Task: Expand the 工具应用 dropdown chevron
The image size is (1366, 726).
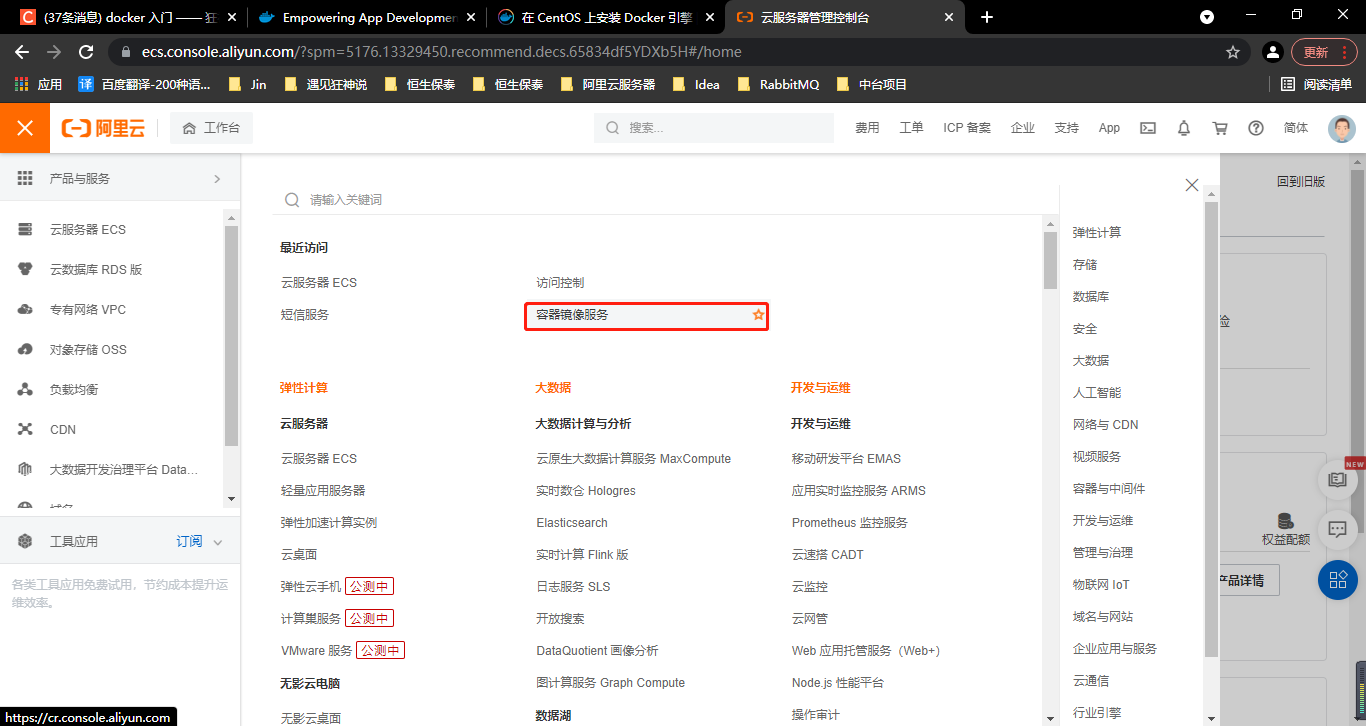Action: point(218,542)
